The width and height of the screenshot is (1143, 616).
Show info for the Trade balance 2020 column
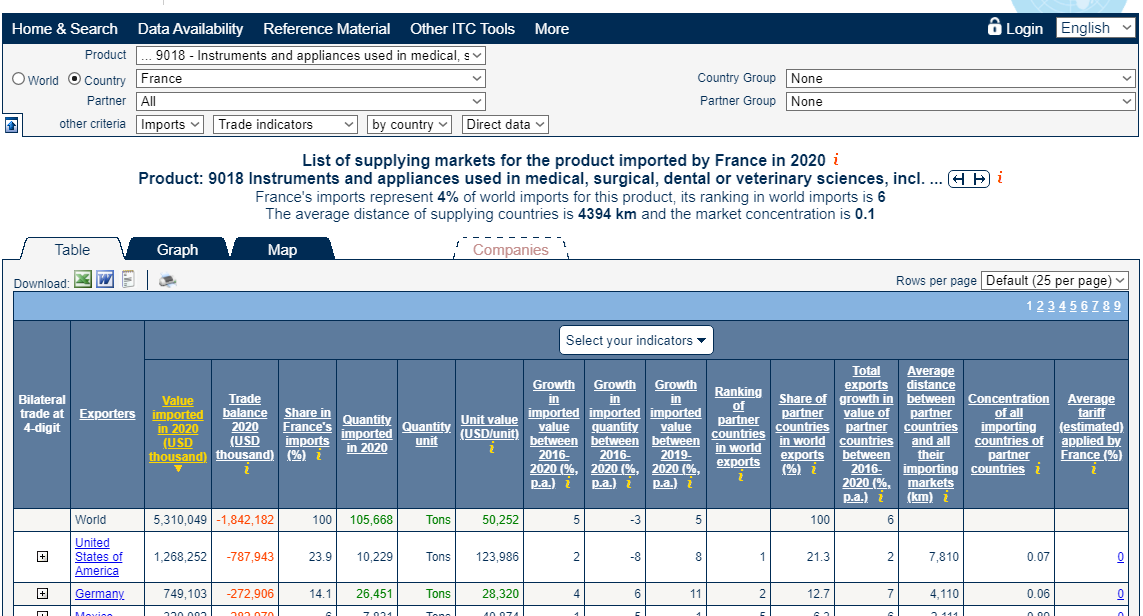tap(246, 469)
